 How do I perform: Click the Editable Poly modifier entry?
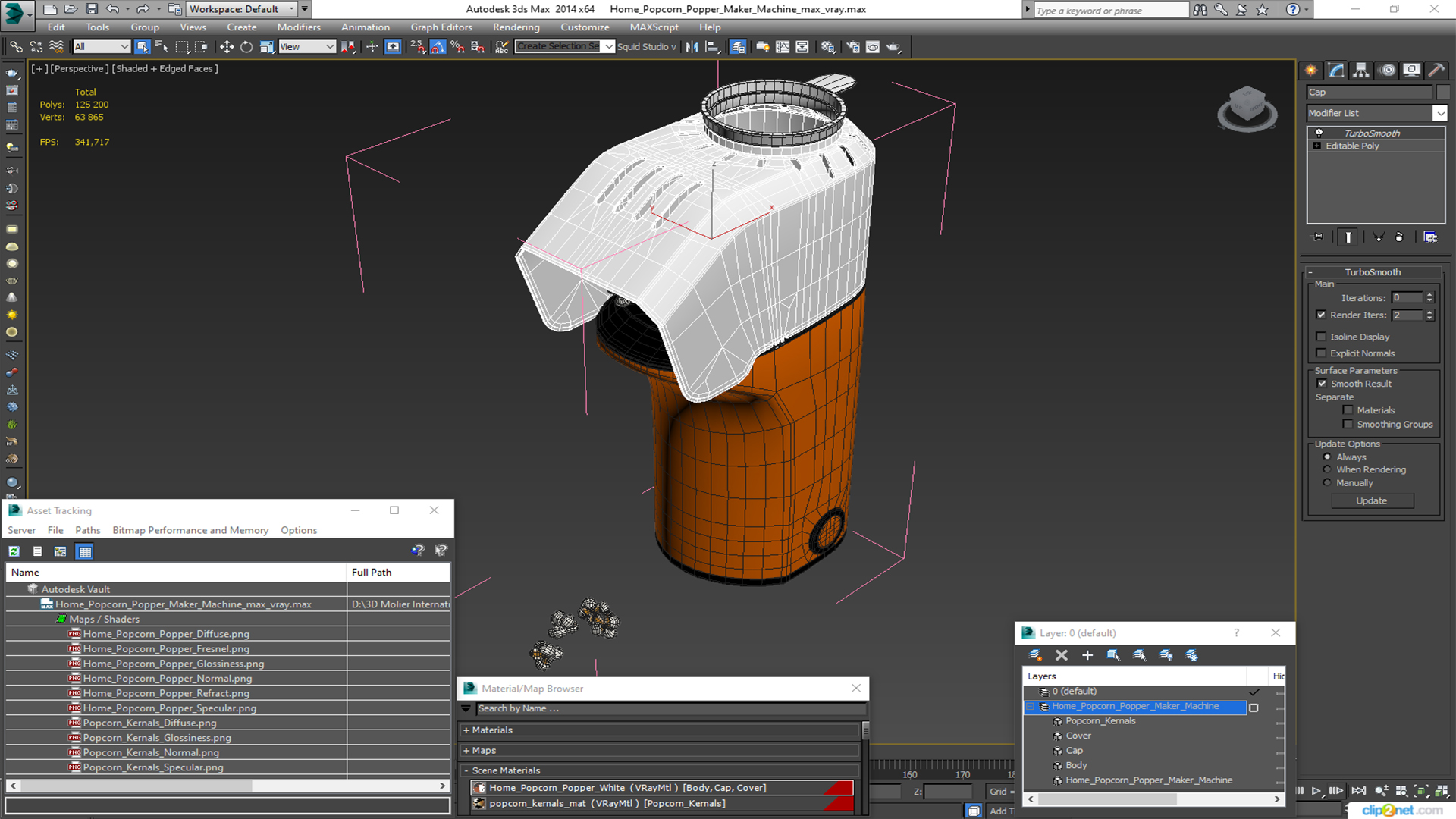(1353, 145)
